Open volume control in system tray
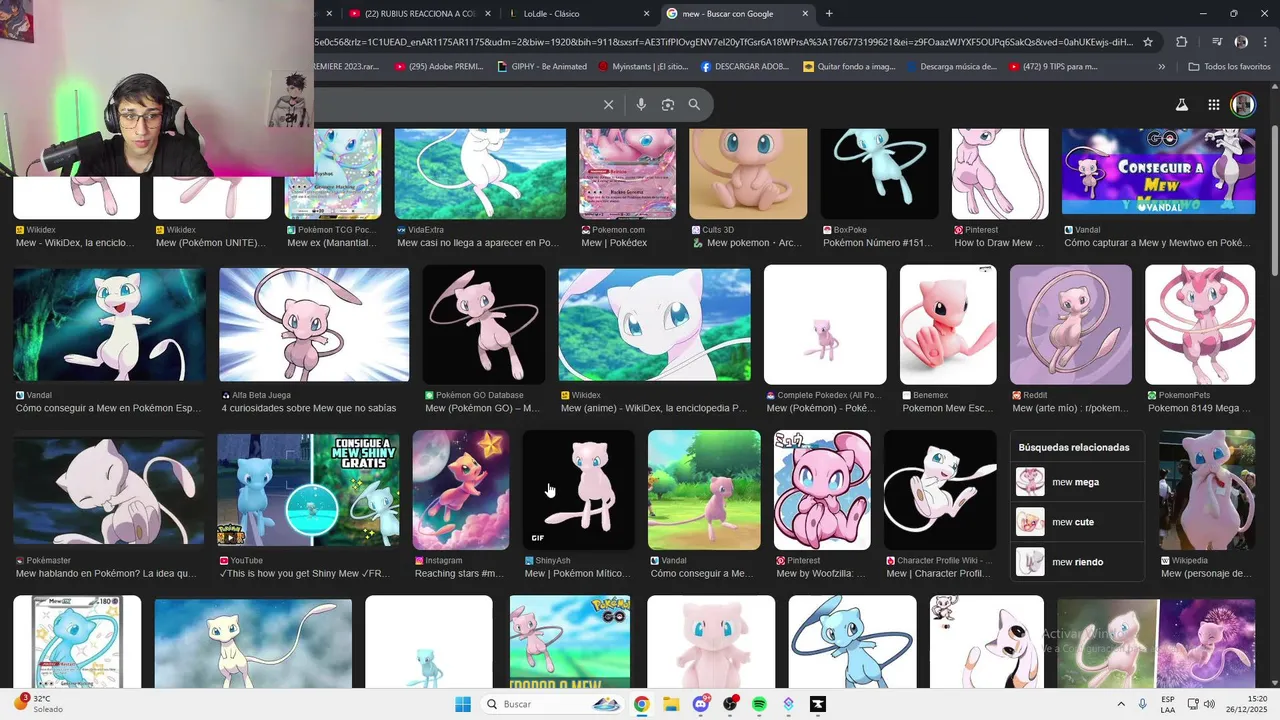 point(1208,704)
